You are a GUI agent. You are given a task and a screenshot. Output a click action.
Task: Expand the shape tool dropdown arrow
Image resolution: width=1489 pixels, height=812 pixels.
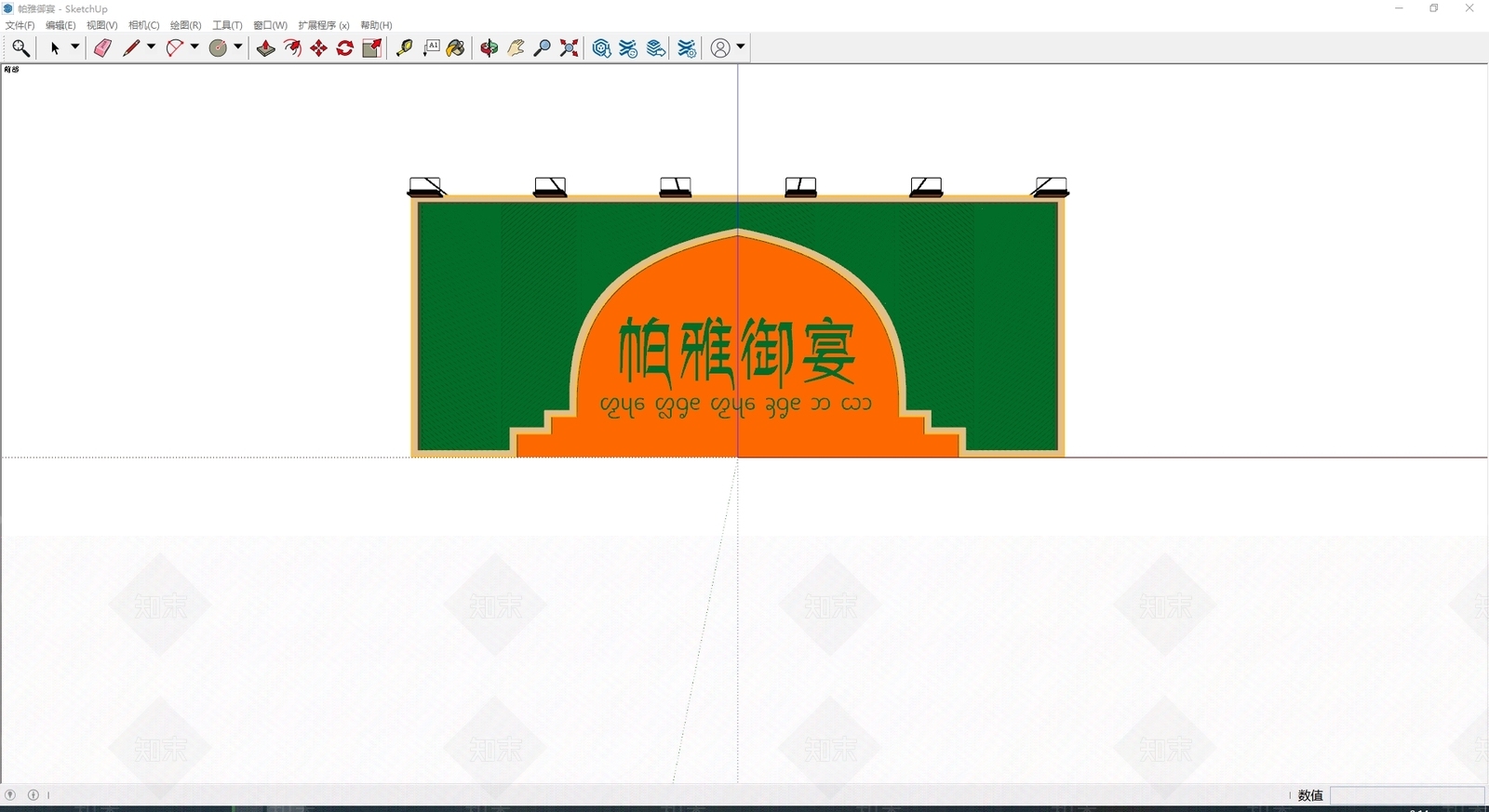[238, 47]
